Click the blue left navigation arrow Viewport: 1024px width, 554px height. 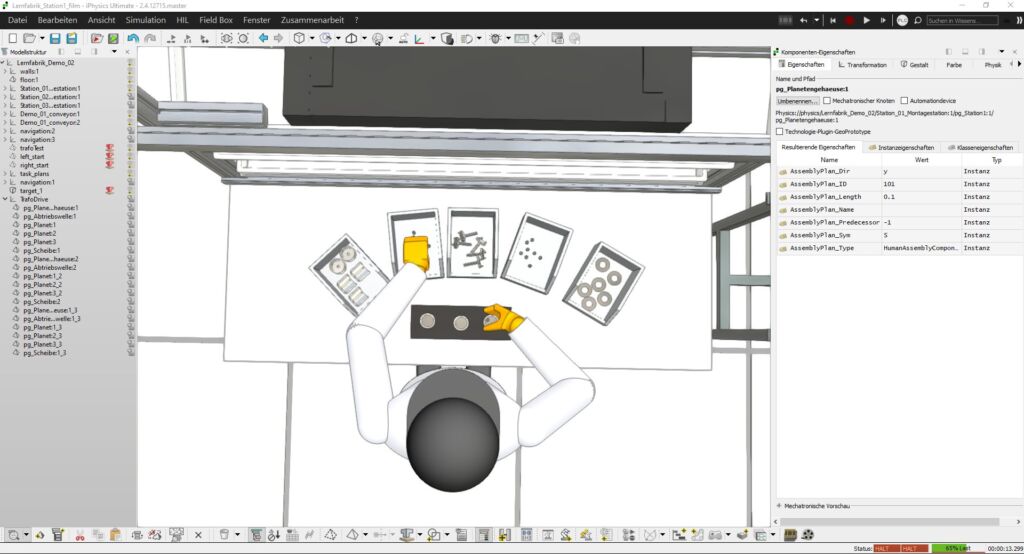point(264,38)
